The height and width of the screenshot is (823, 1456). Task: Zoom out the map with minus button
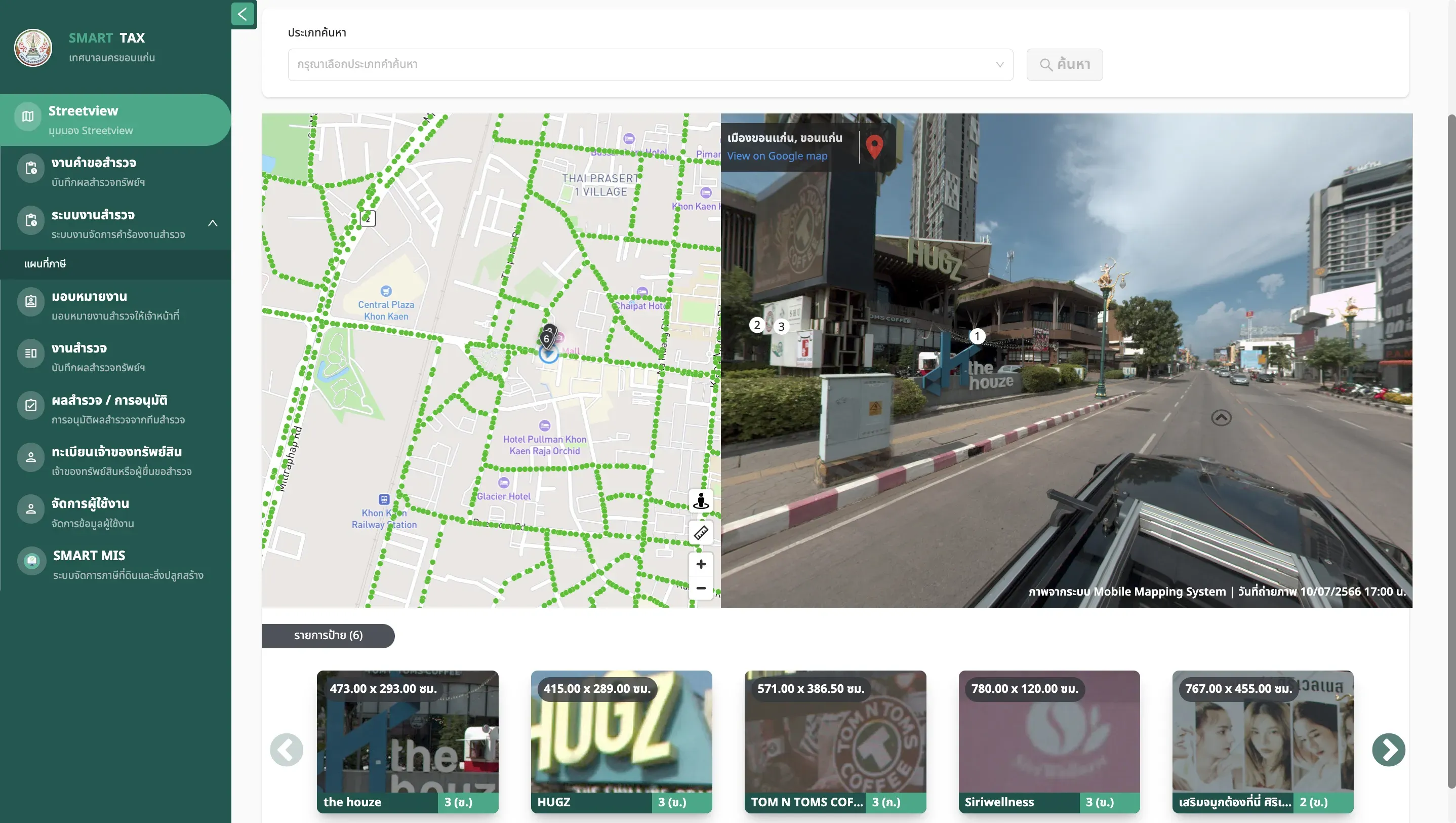701,589
